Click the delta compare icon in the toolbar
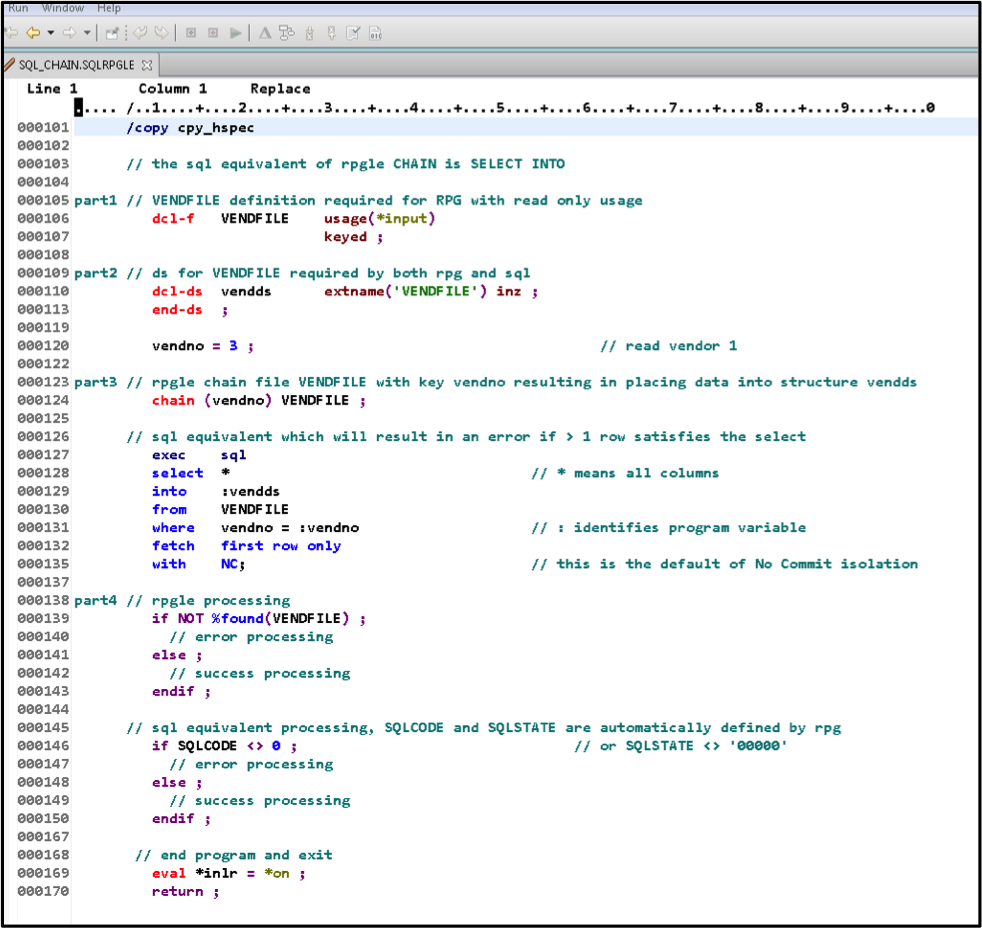 (x=264, y=32)
